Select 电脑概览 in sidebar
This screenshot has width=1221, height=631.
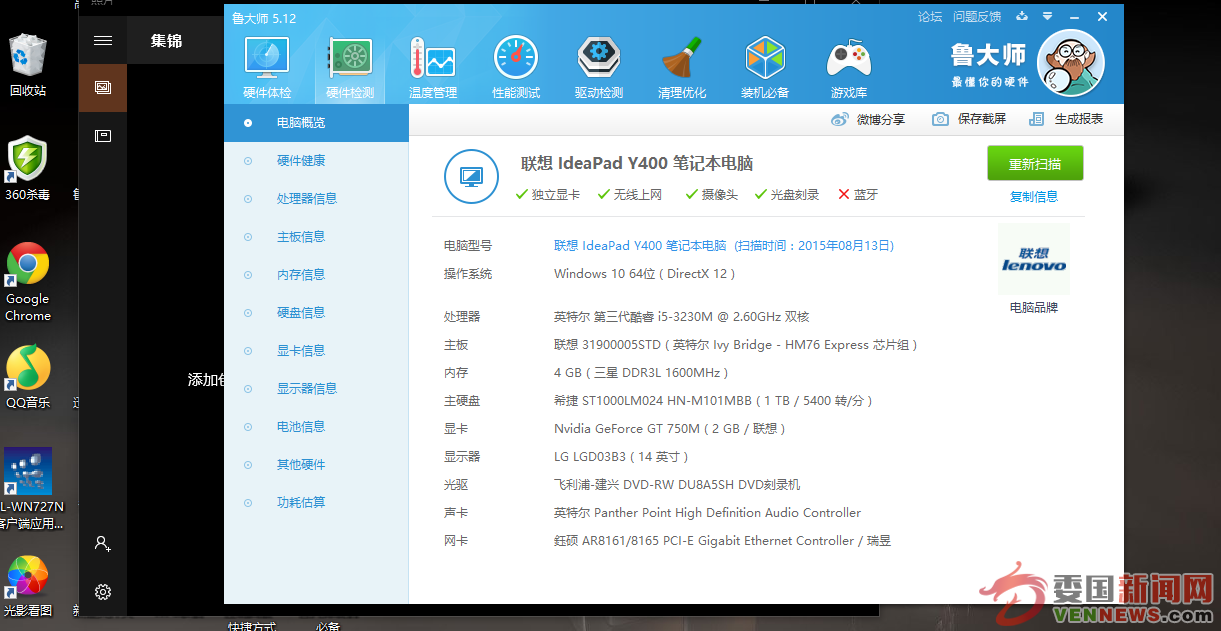point(316,123)
